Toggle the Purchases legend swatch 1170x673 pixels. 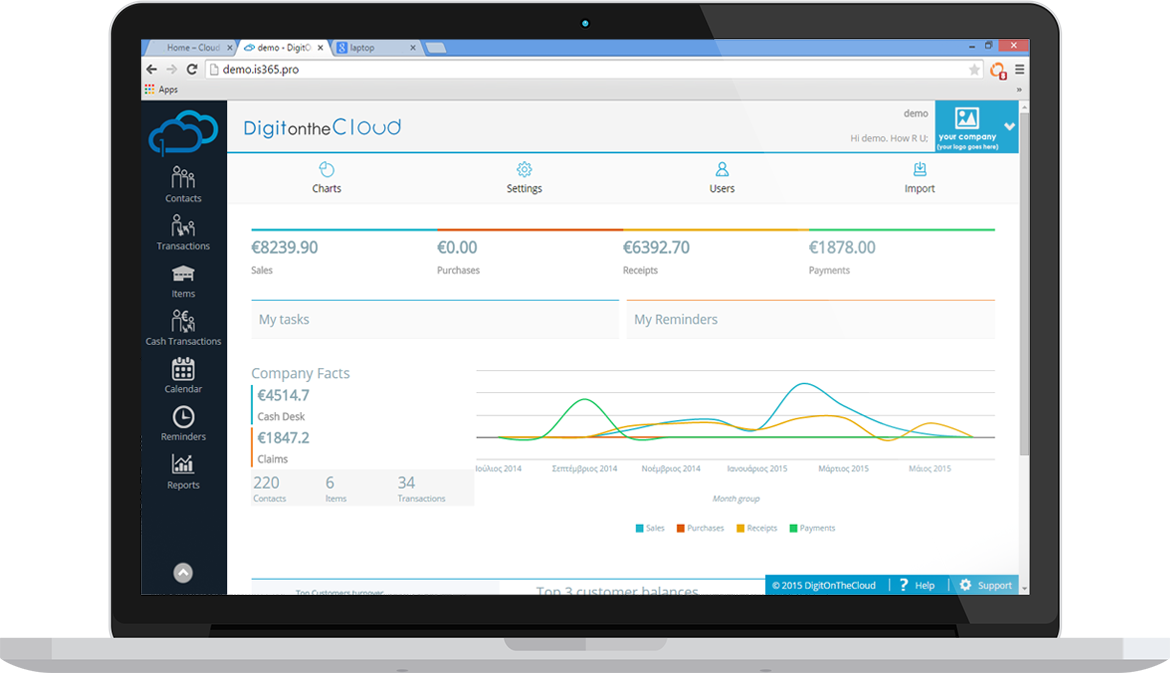[x=681, y=528]
